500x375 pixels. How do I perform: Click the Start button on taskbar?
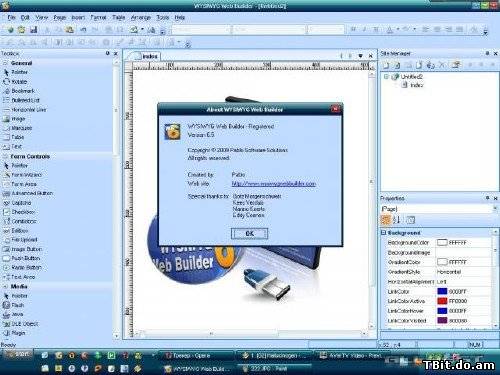click(x=17, y=354)
